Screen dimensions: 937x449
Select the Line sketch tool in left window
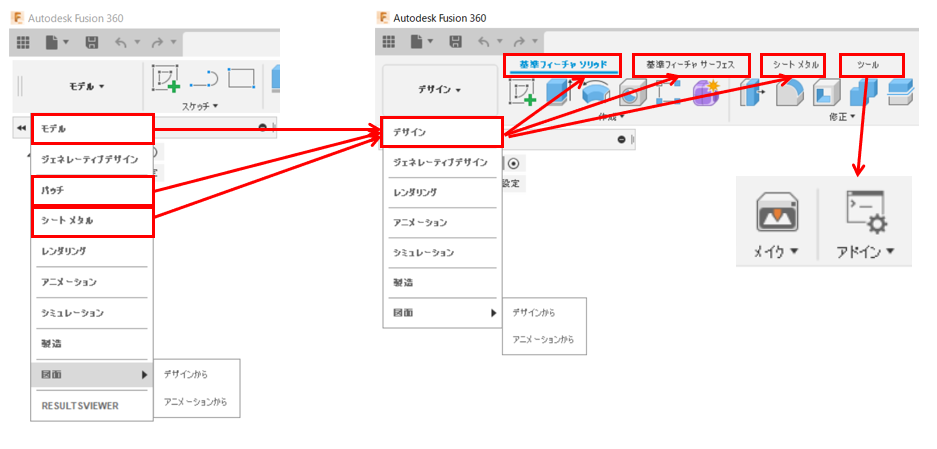pyautogui.click(x=204, y=80)
